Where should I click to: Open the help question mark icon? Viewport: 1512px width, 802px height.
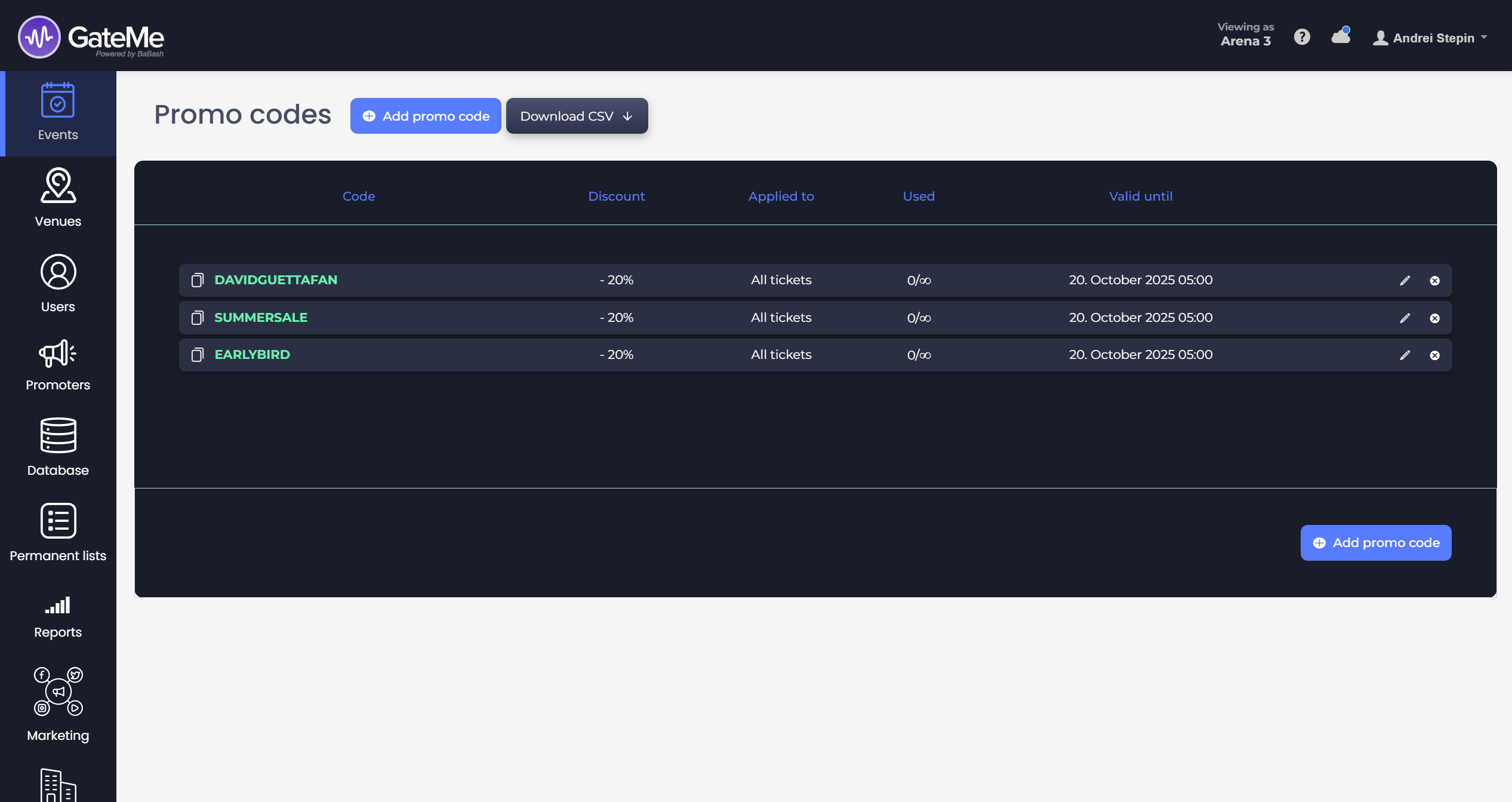click(x=1301, y=37)
